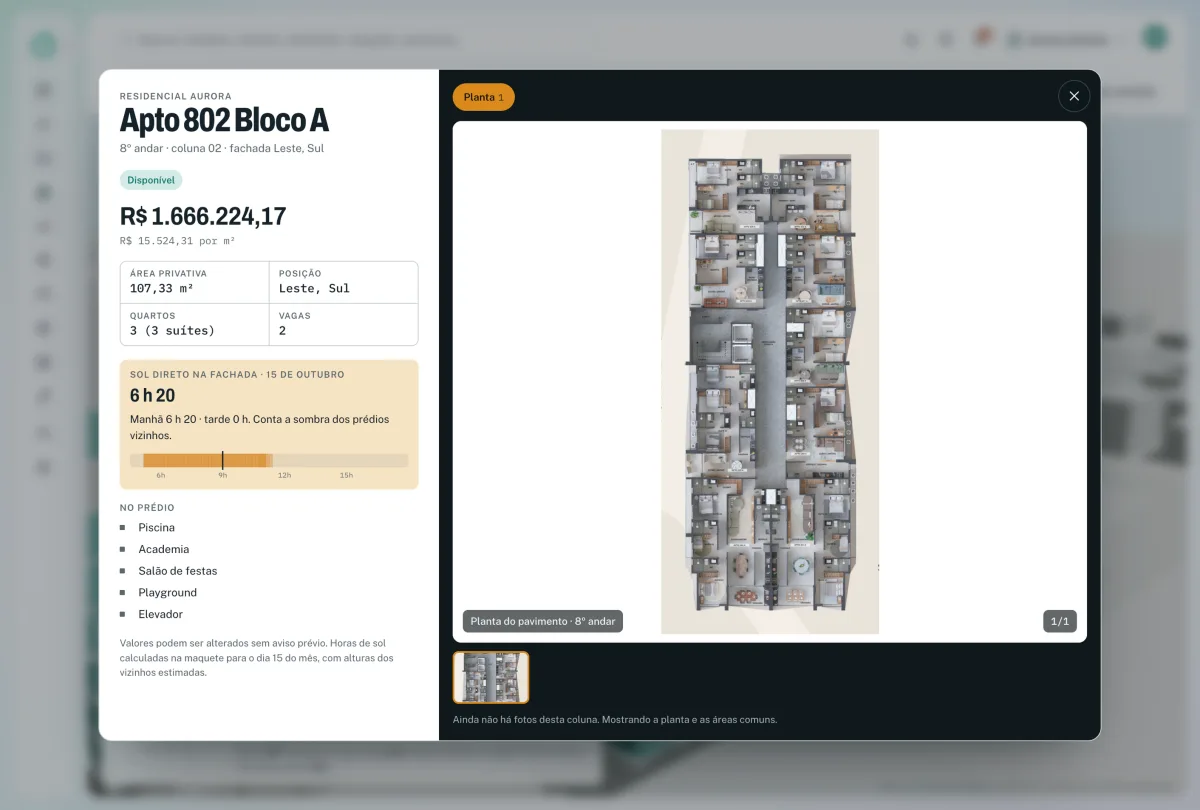This screenshot has width=1200, height=810.
Task: Click the large floor plan image
Action: pyautogui.click(x=770, y=382)
